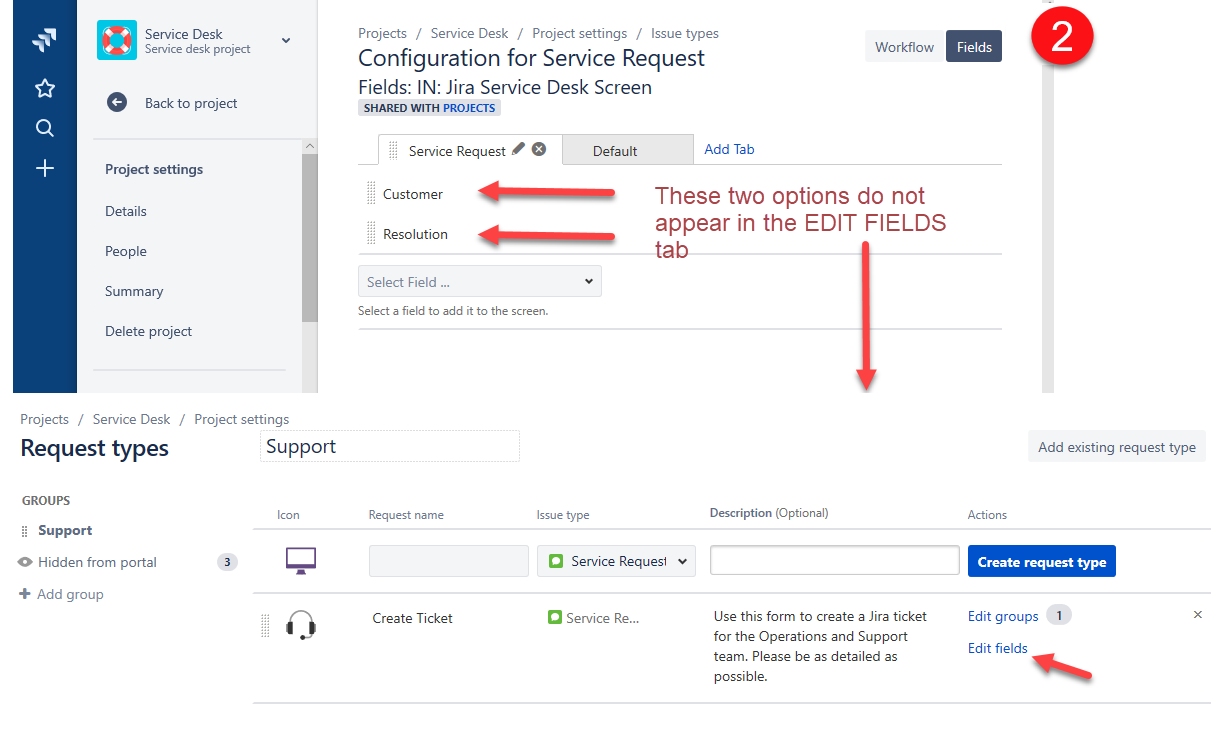The image size is (1211, 740).
Task: Click the Support group name input
Action: (x=390, y=446)
